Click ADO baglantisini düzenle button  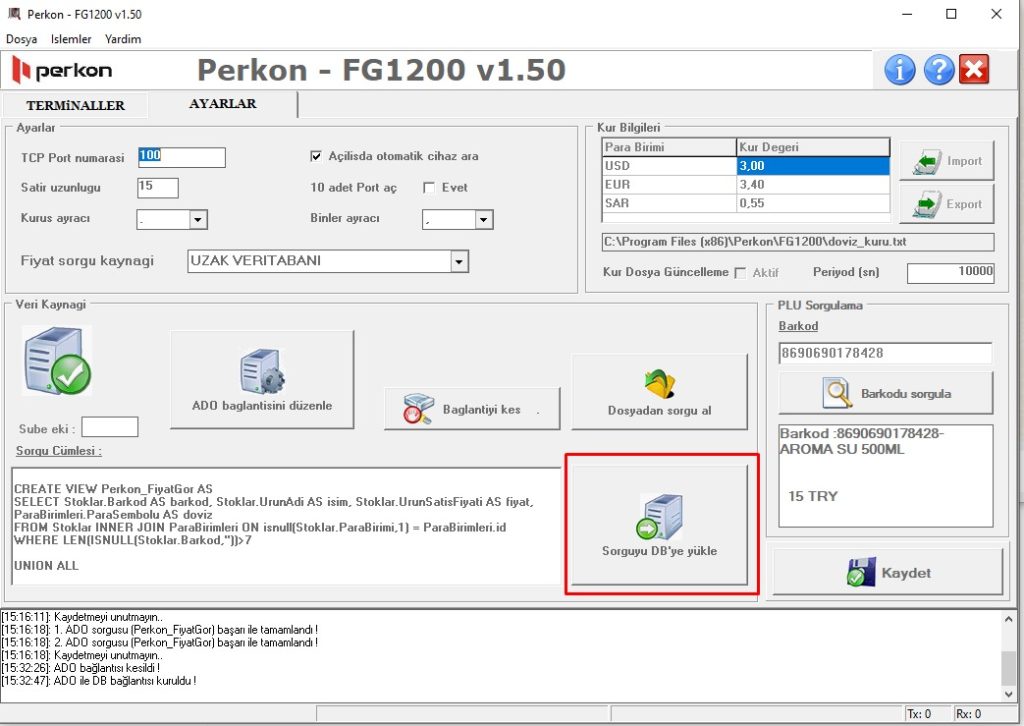262,379
